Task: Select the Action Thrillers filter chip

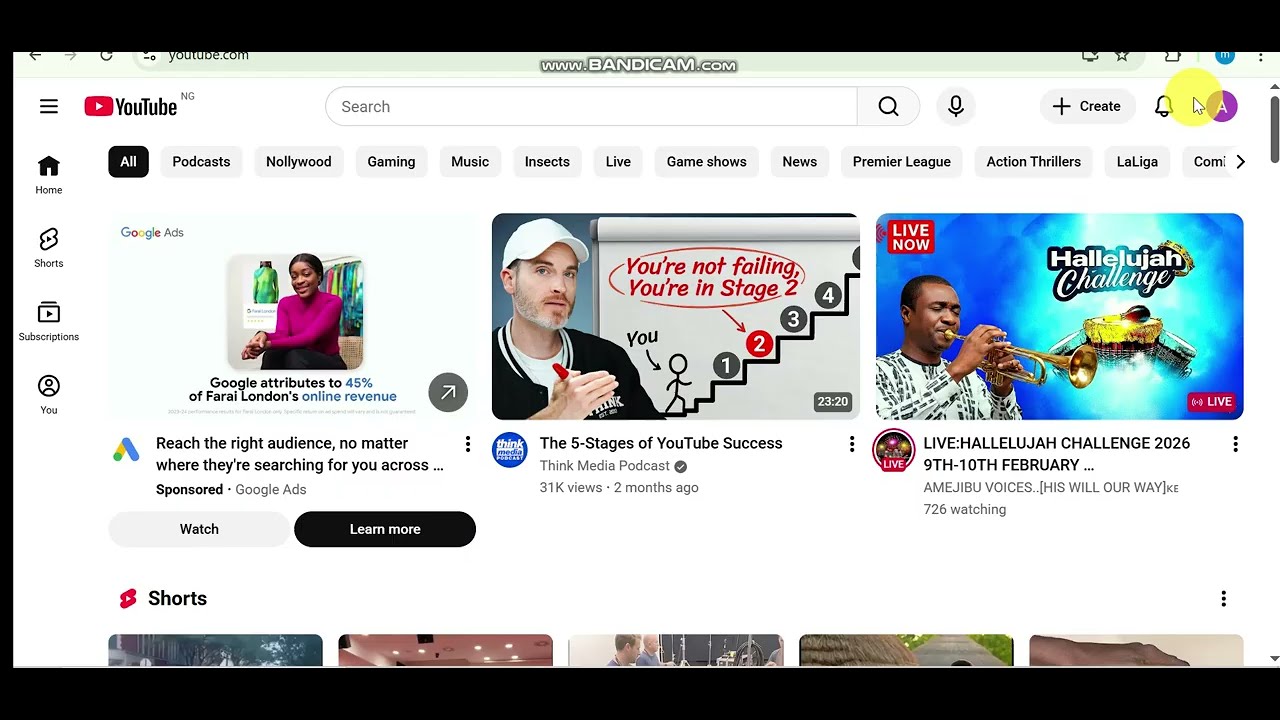Action: point(1034,162)
